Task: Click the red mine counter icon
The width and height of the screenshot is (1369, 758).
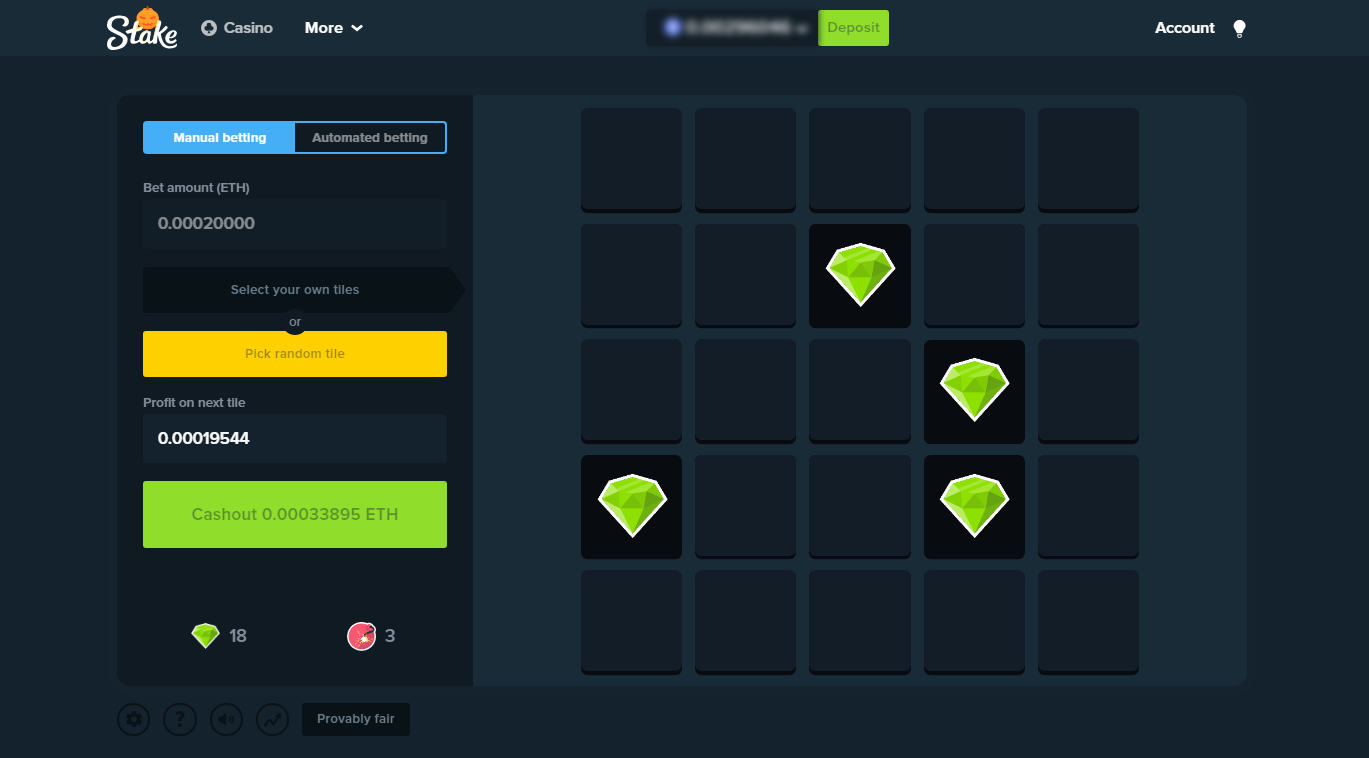Action: point(361,635)
